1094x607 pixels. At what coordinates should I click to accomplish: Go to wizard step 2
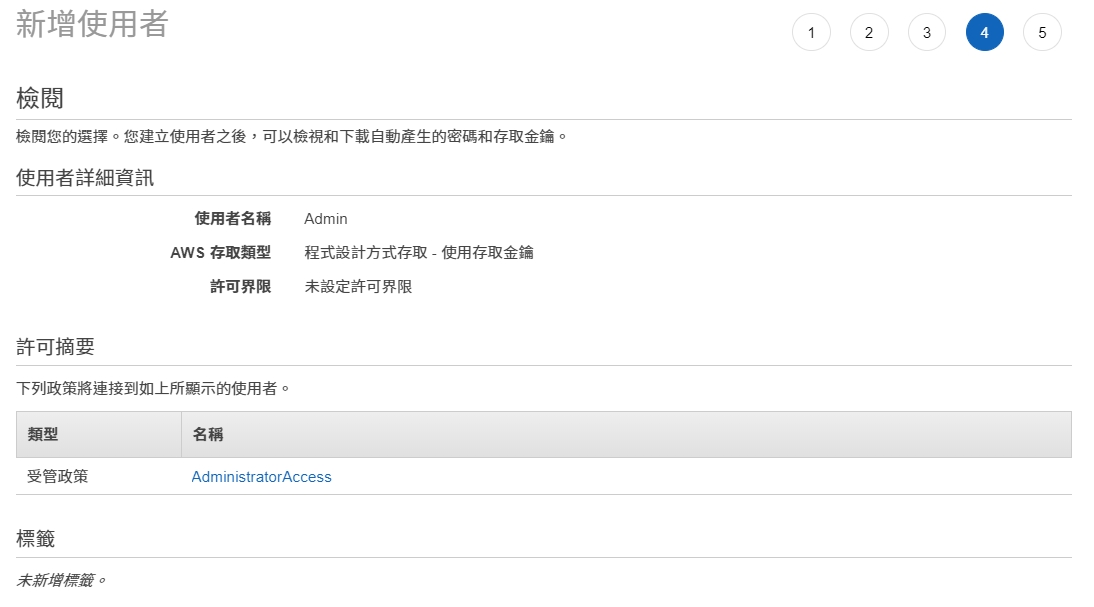coord(869,32)
